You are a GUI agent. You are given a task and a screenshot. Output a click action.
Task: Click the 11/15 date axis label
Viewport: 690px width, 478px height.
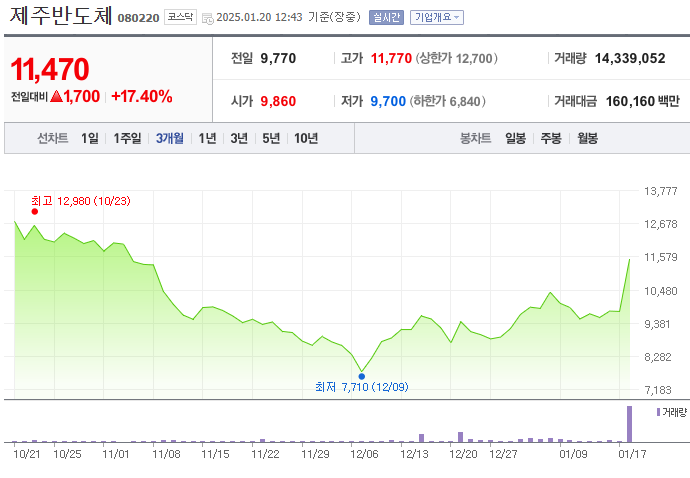coord(215,454)
